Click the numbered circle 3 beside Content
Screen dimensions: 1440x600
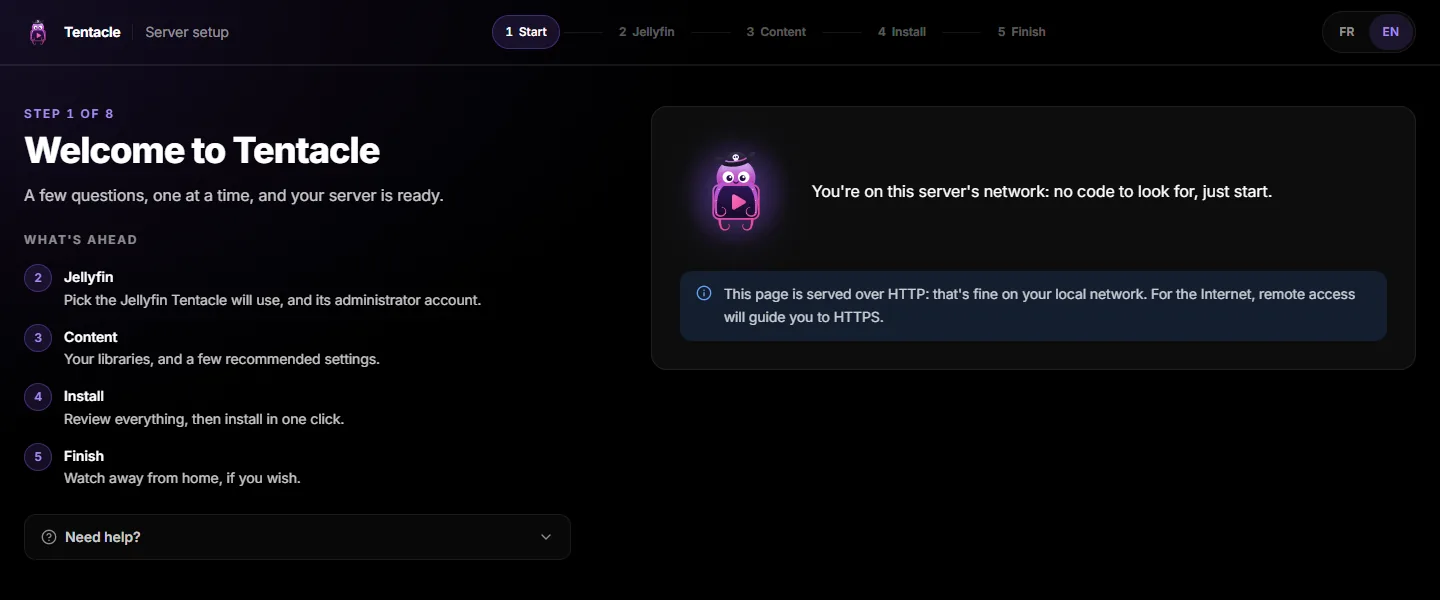click(38, 338)
